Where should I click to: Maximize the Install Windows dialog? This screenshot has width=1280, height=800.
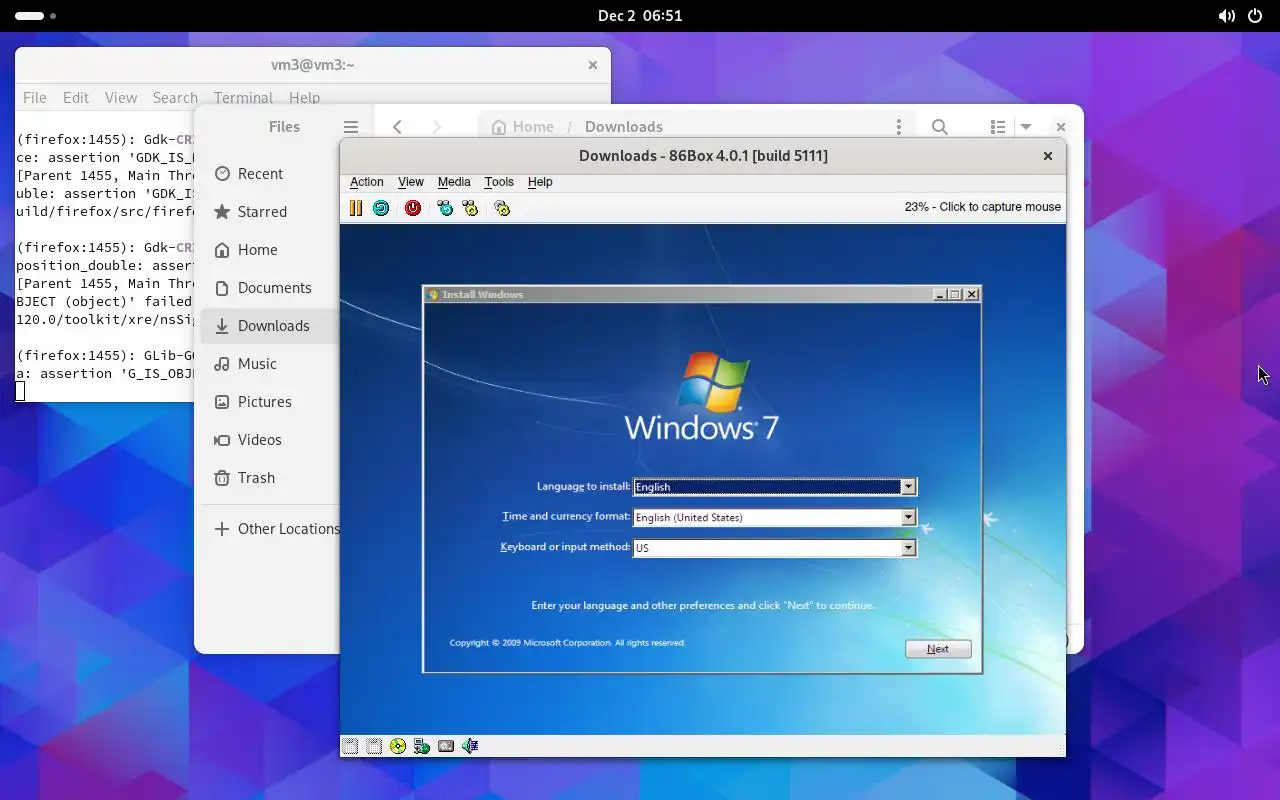tap(955, 294)
